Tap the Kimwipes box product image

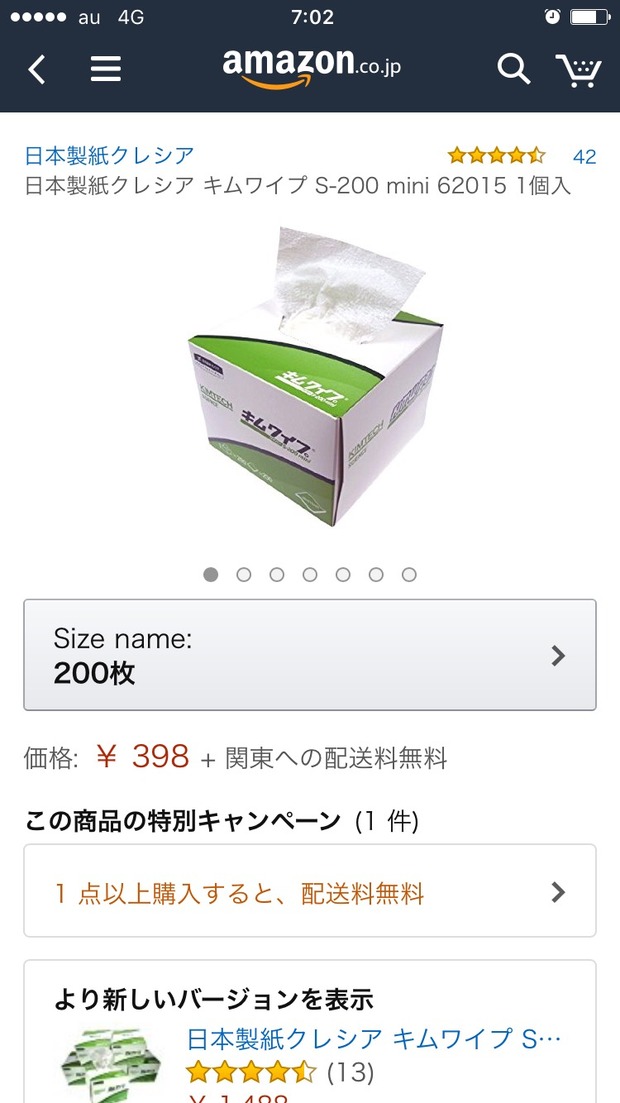pyautogui.click(x=315, y=376)
